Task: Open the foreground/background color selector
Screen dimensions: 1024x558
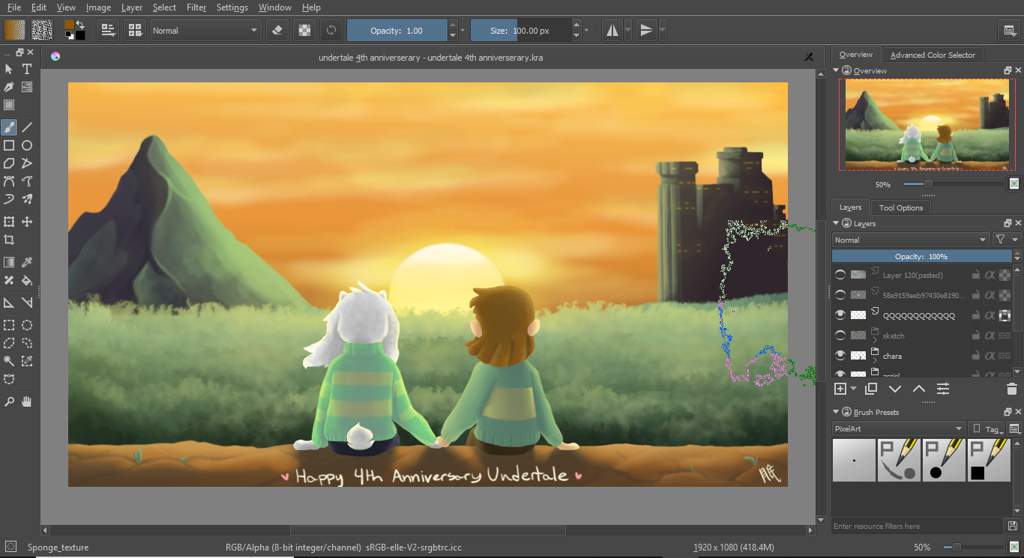Action: coord(74,30)
